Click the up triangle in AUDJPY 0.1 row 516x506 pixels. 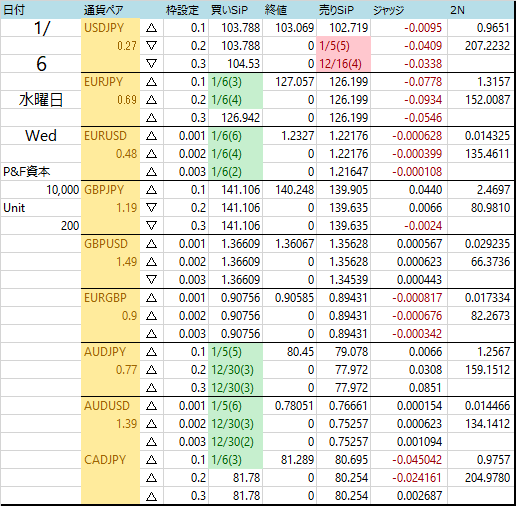click(151, 352)
